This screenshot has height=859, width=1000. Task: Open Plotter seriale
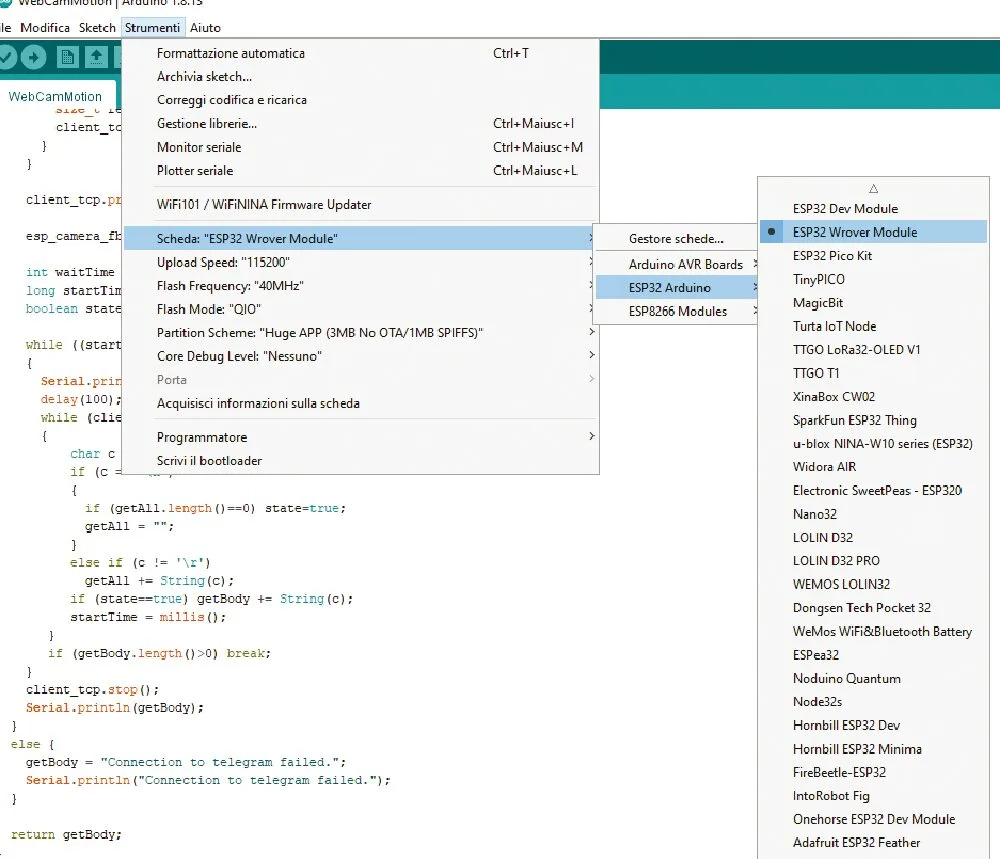click(x=361, y=171)
